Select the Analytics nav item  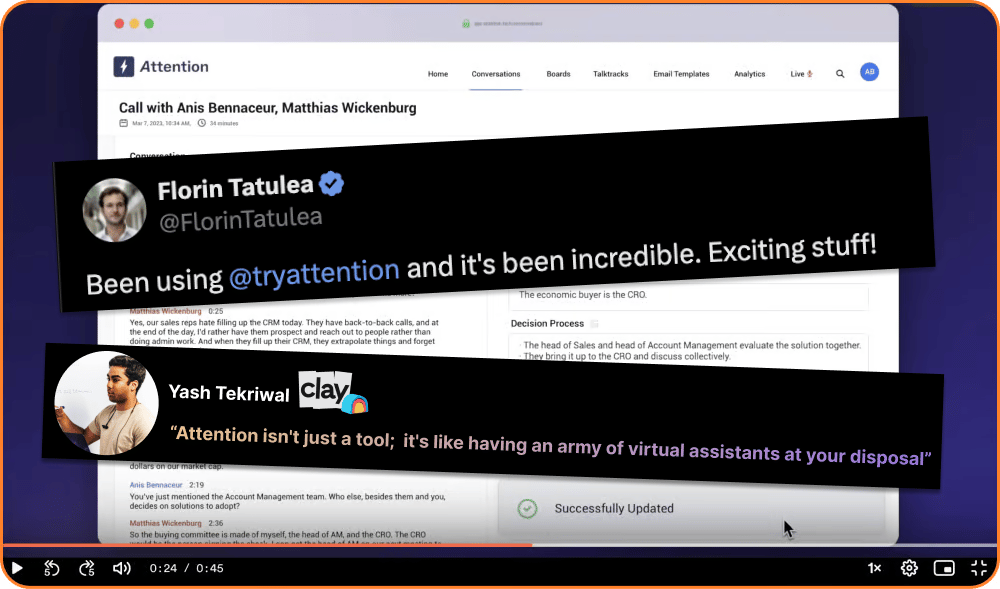tap(749, 74)
